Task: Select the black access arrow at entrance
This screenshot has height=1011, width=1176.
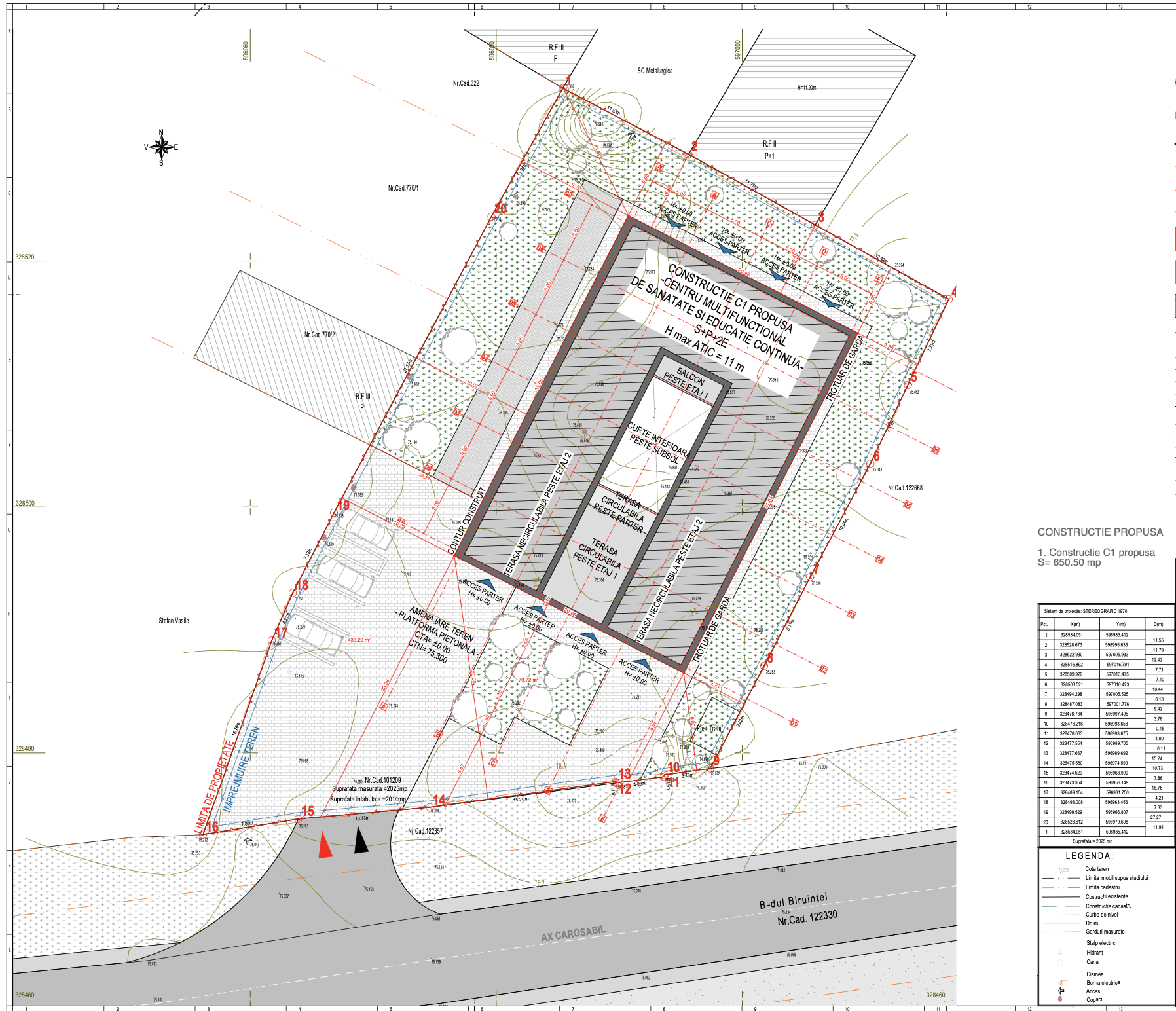Action: click(x=361, y=840)
